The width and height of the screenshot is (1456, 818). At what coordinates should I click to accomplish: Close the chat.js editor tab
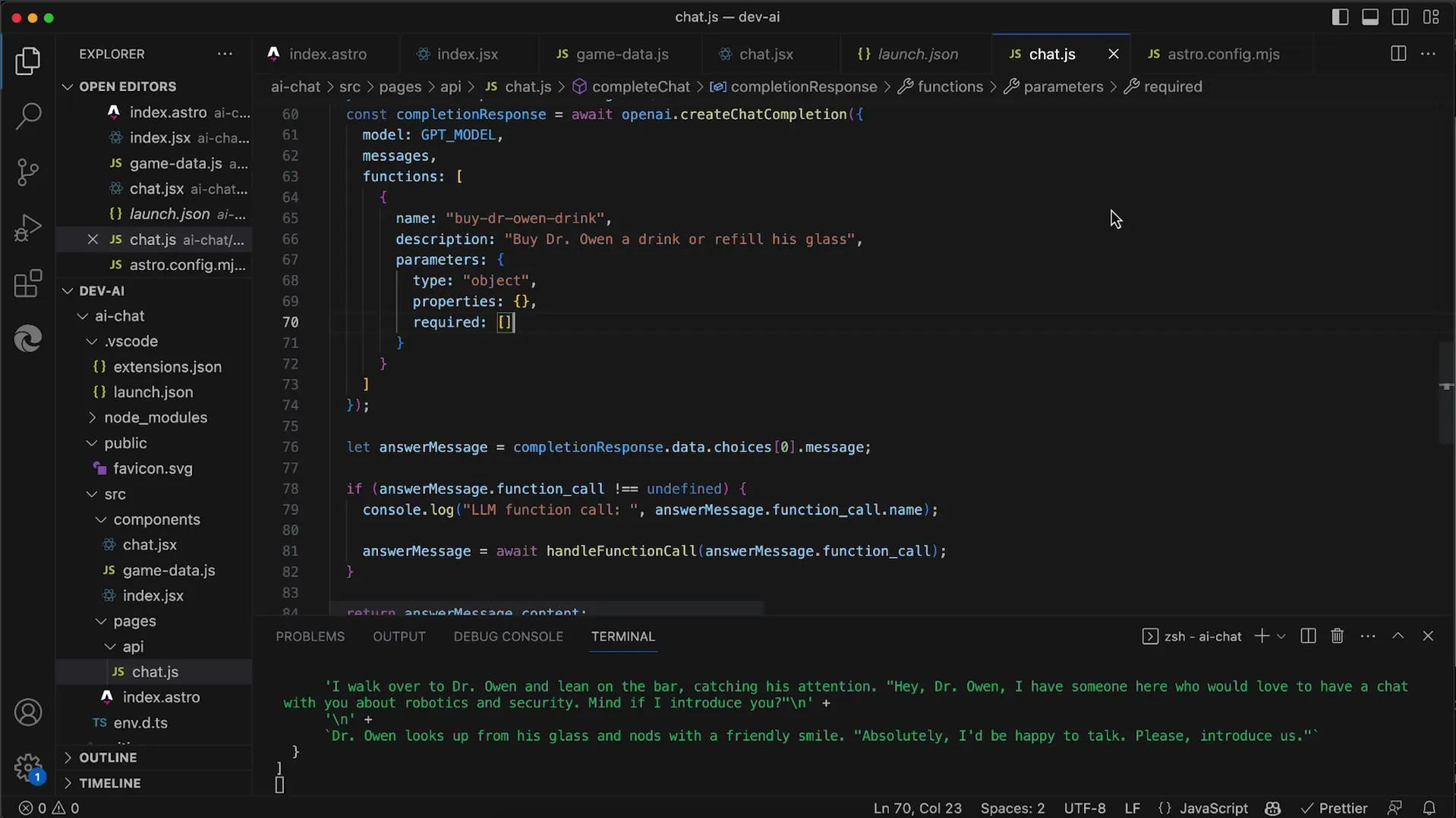coord(1114,54)
